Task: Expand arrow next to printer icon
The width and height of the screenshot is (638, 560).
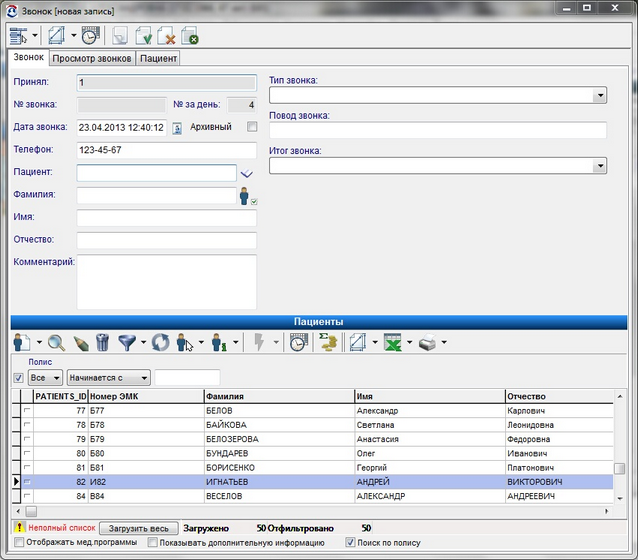Action: coord(444,342)
